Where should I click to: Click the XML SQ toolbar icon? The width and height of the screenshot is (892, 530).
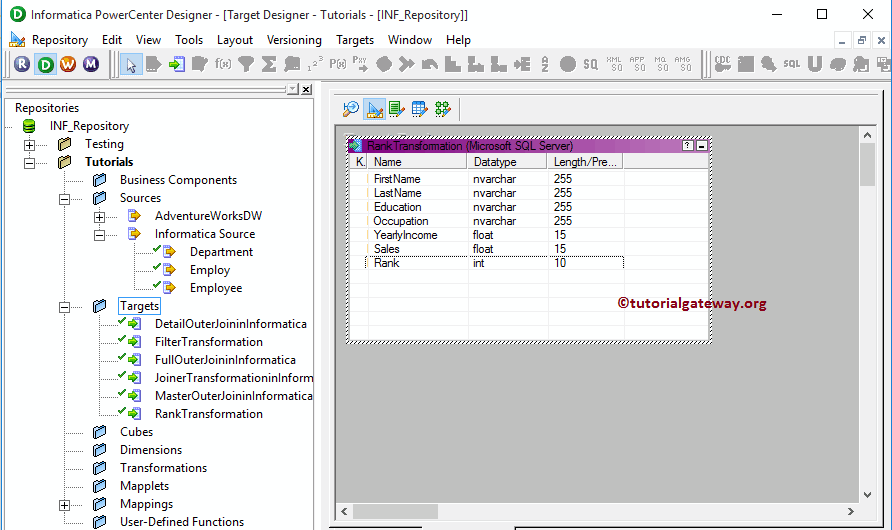tap(614, 64)
